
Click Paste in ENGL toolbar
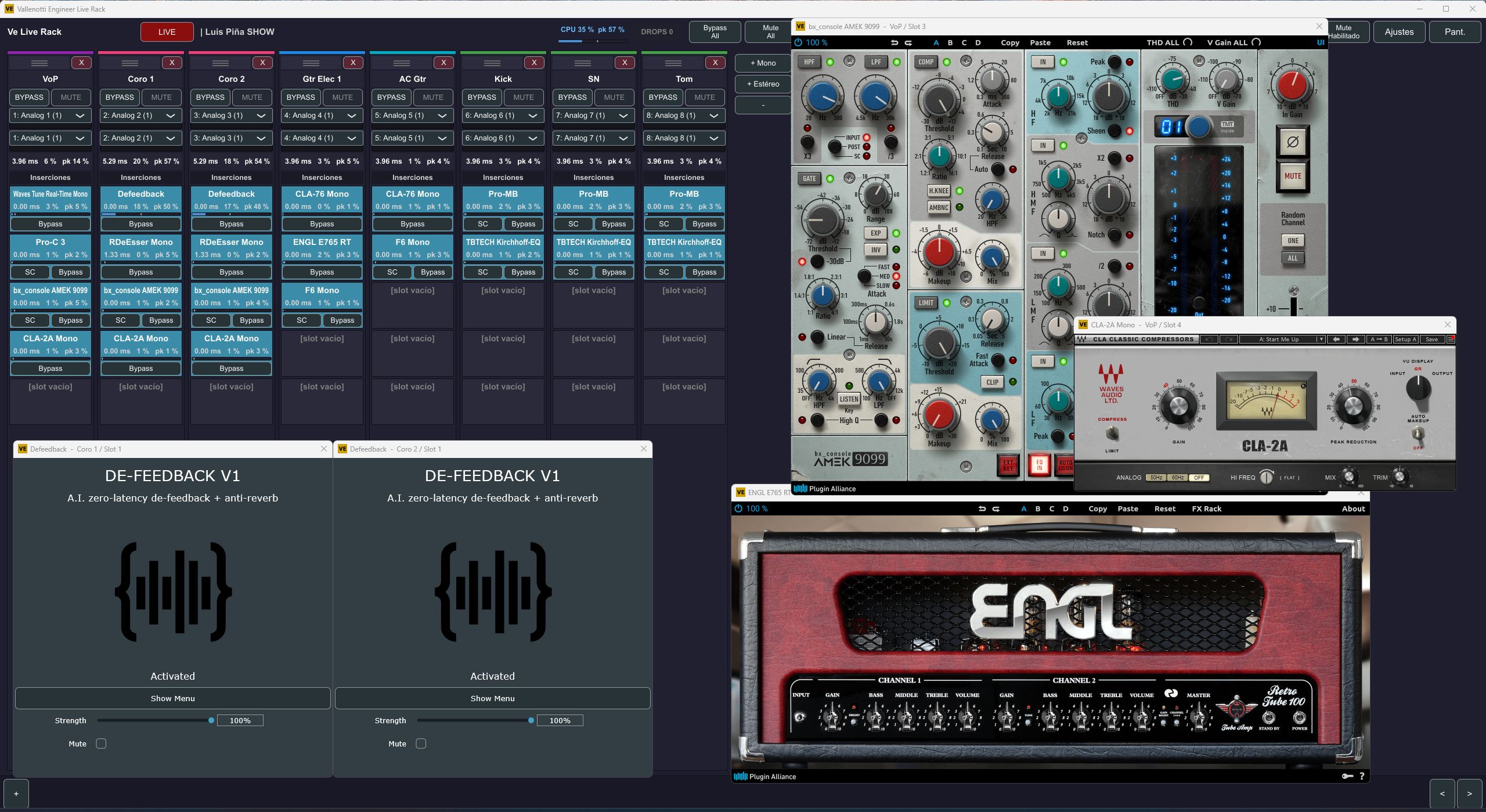tap(1128, 508)
